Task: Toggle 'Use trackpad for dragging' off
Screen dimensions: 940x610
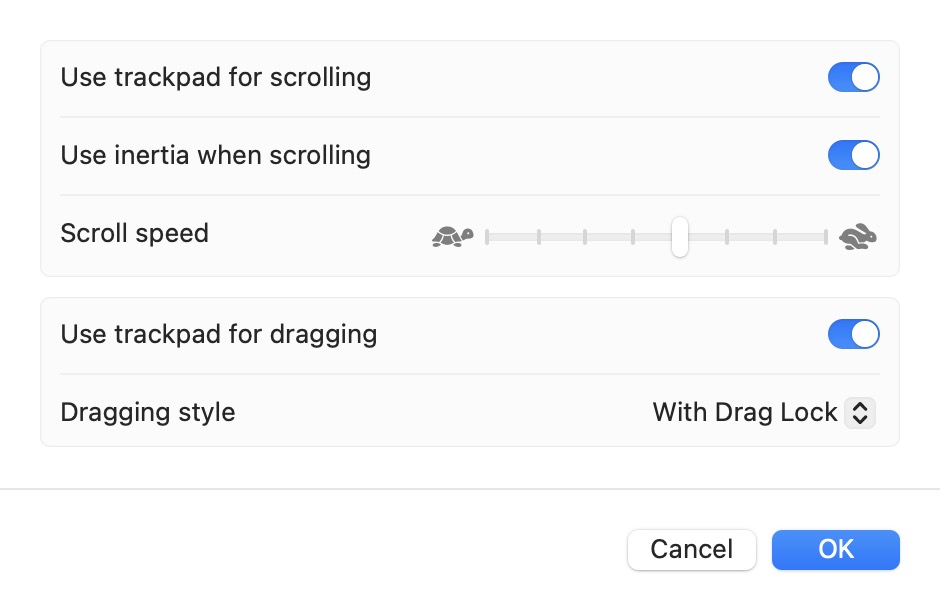Action: coord(854,333)
